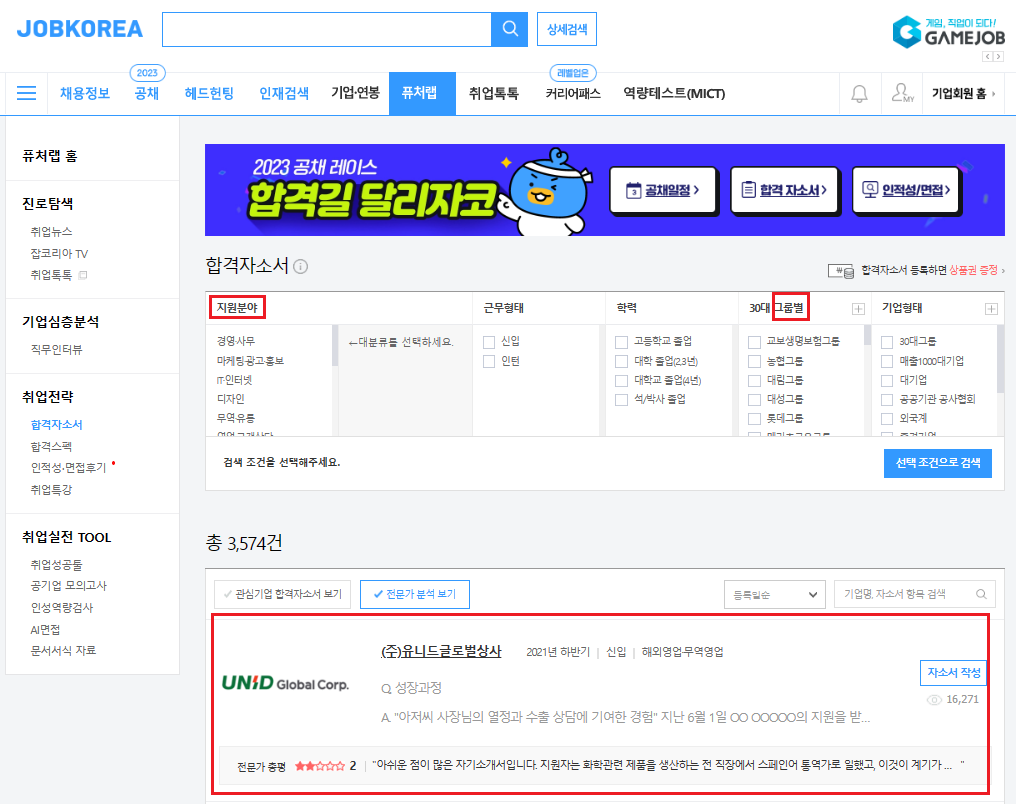Click the 공채일정 banner button

click(663, 190)
